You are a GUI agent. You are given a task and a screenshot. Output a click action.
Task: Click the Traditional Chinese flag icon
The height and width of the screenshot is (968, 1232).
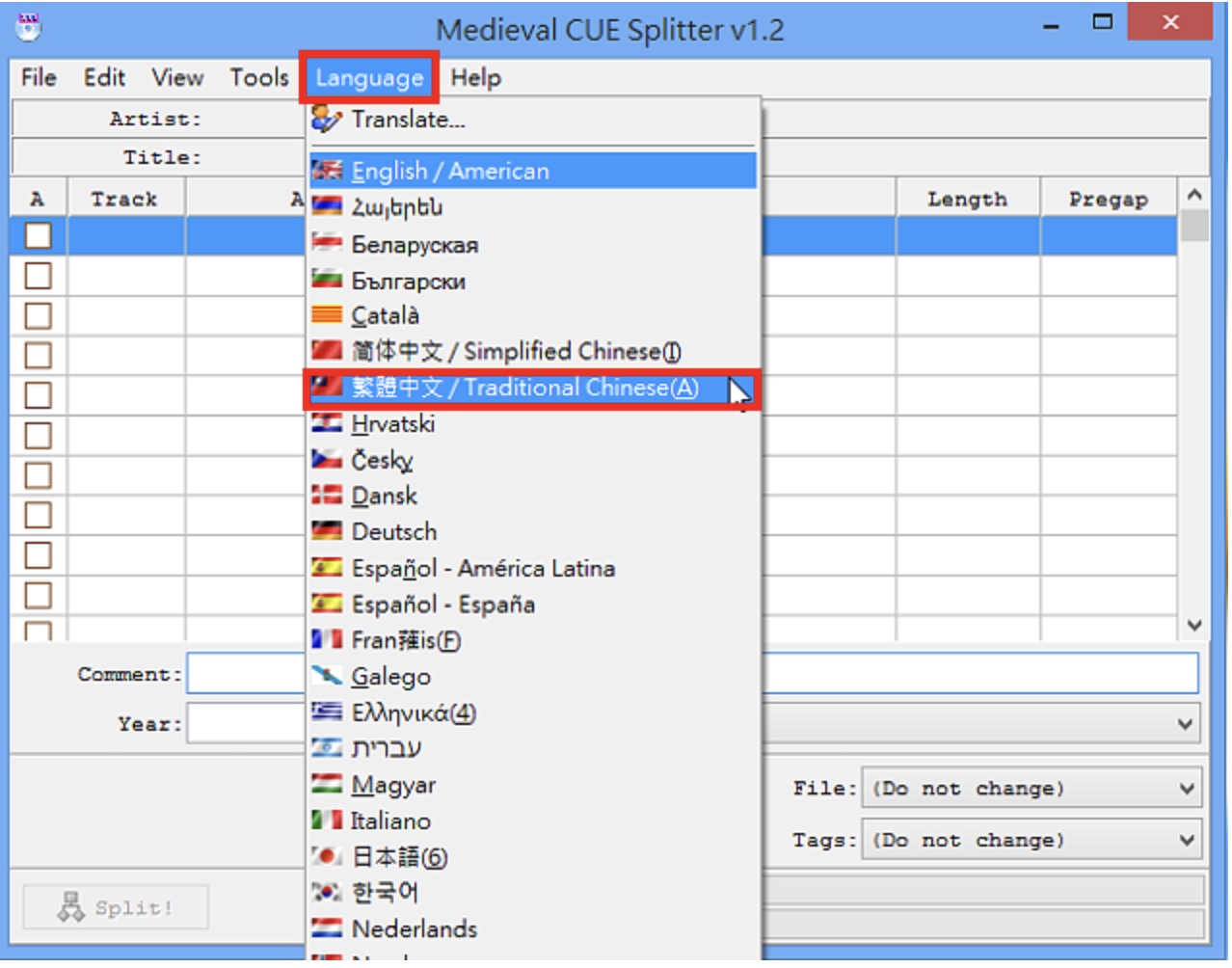[x=327, y=388]
